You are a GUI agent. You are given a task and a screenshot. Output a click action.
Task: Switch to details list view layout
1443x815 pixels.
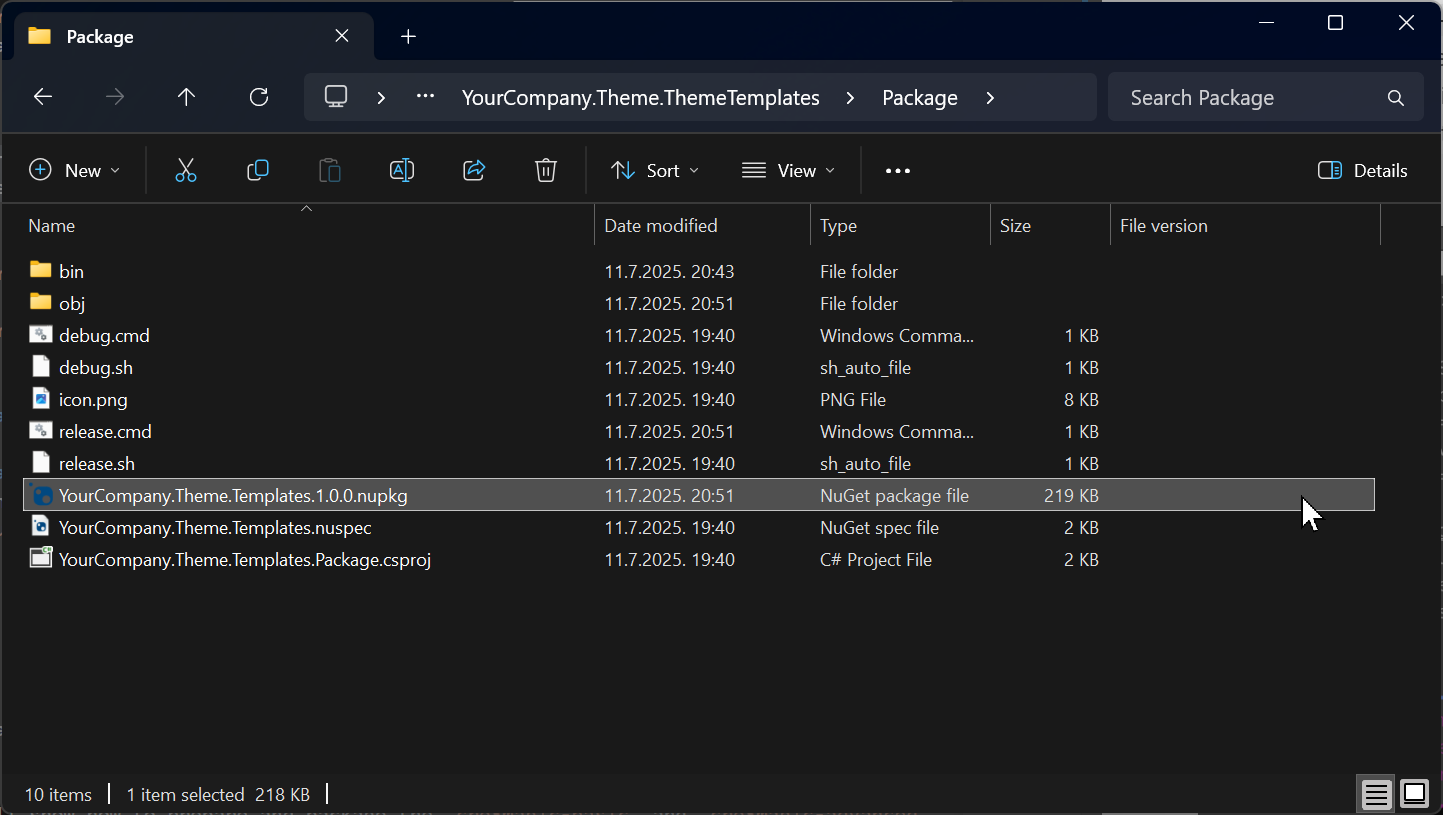point(1377,794)
